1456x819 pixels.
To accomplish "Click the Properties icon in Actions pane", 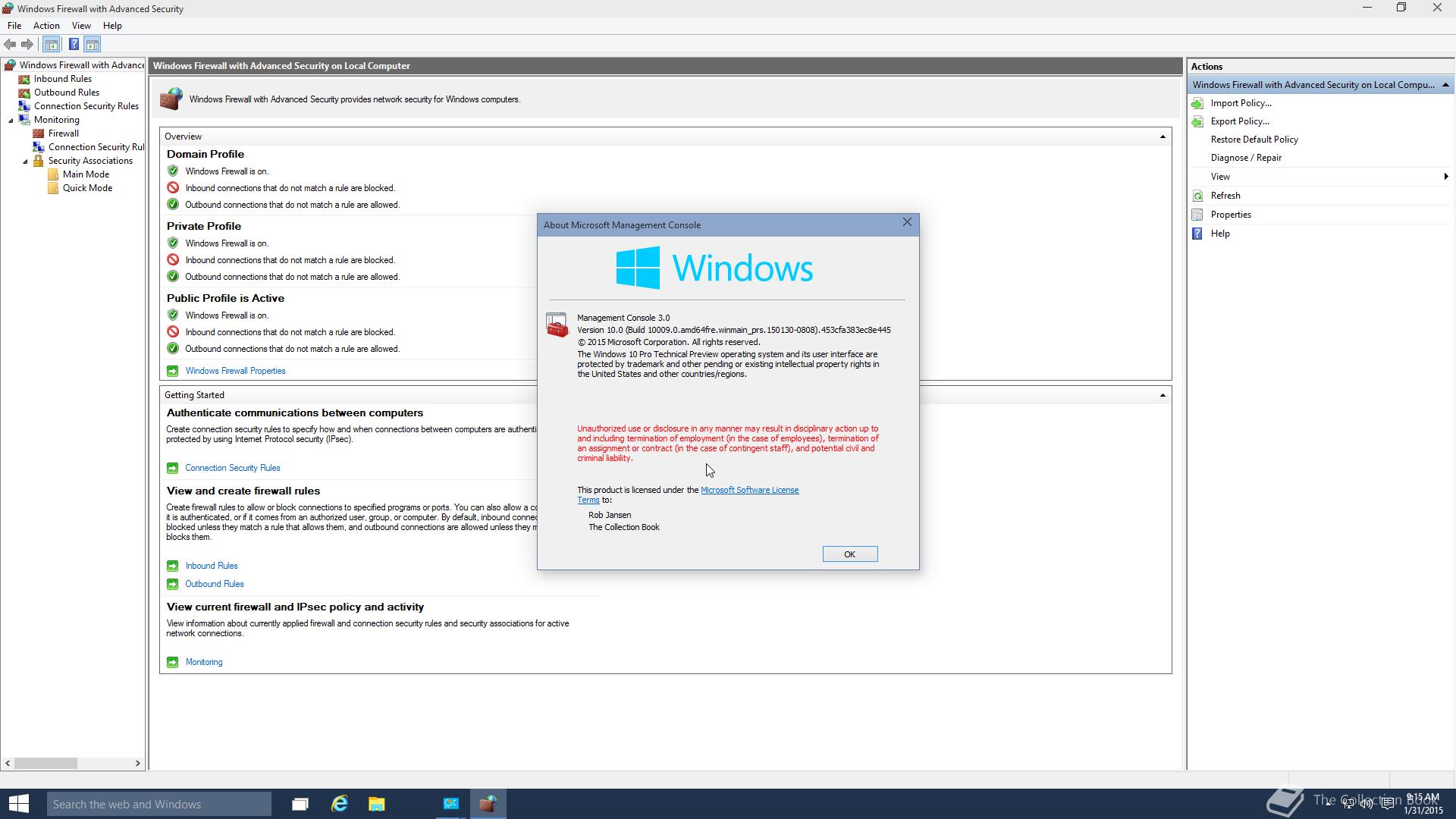I will 1198,215.
